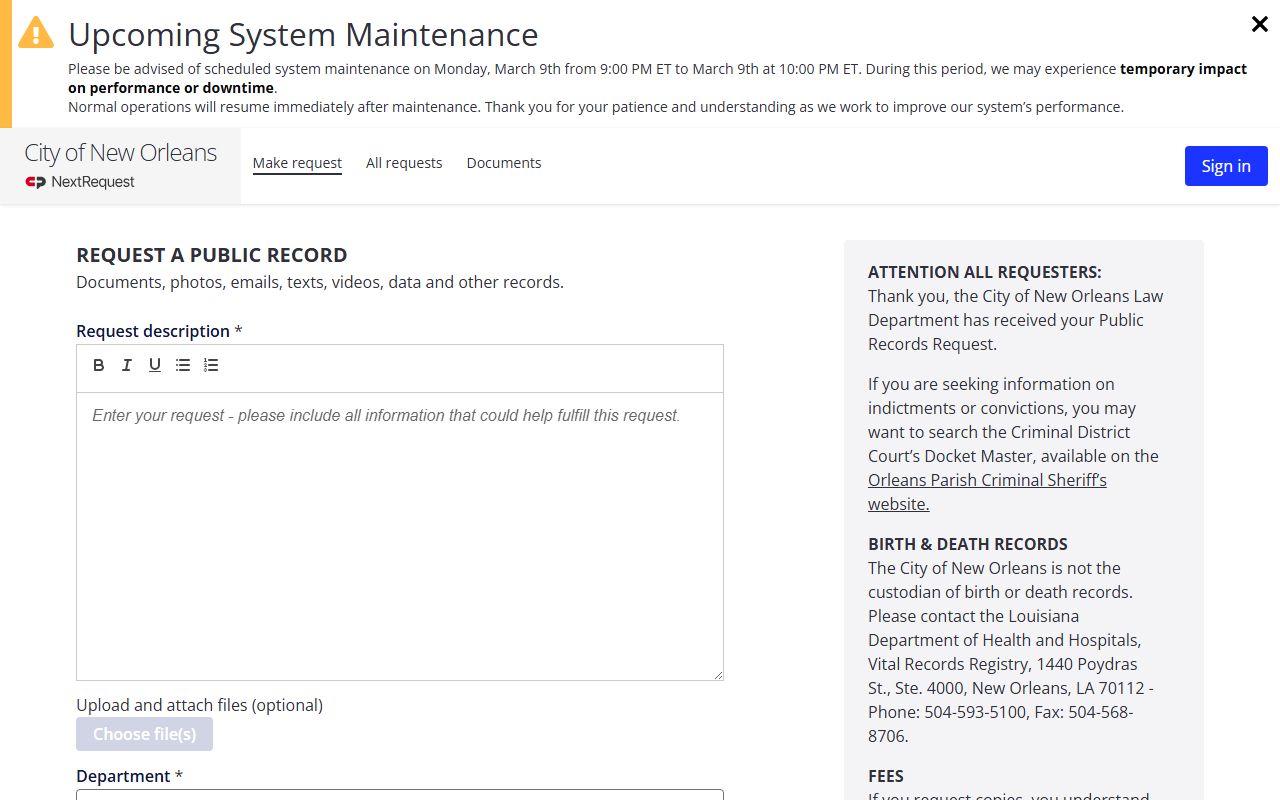The height and width of the screenshot is (800, 1280).
Task: Open the Documents page
Action: point(504,163)
